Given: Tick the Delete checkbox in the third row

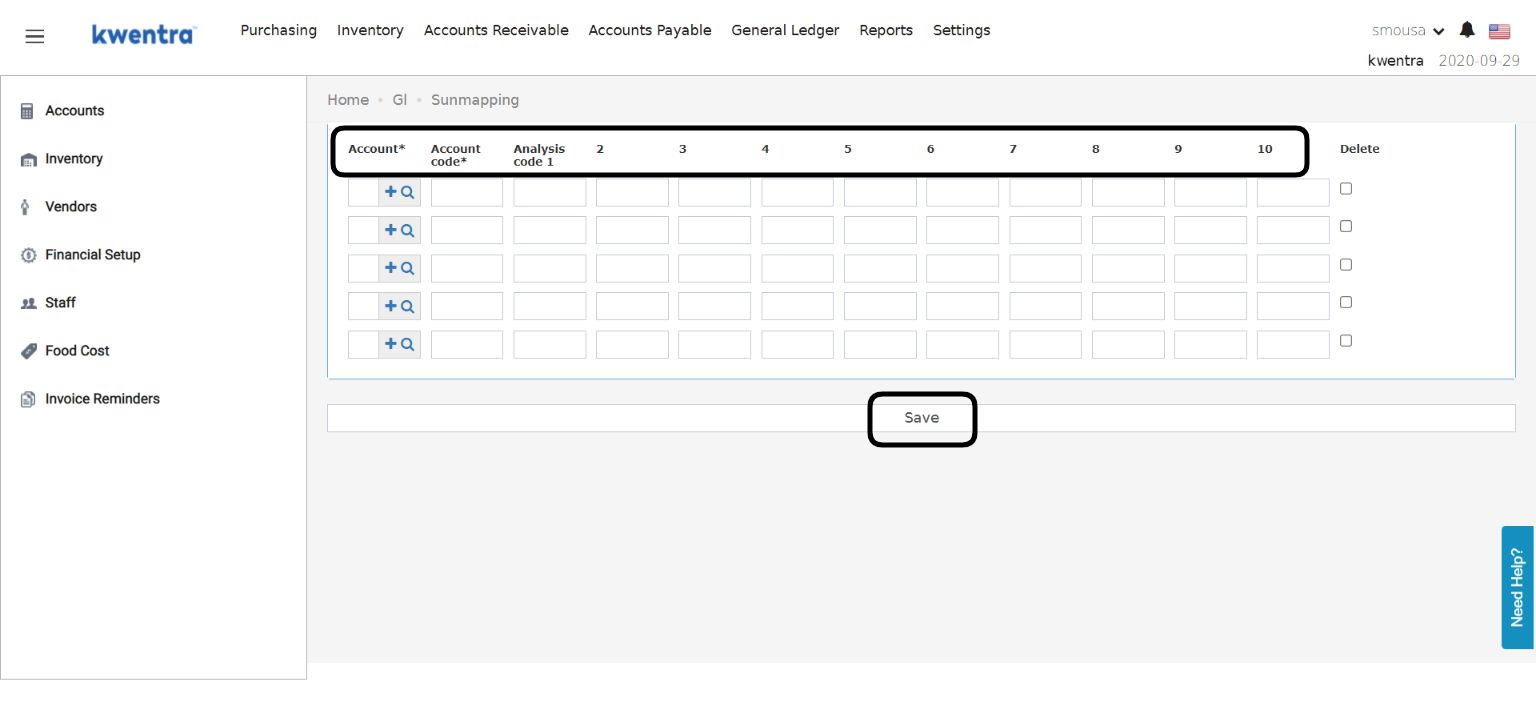Looking at the screenshot, I should 1346,264.
